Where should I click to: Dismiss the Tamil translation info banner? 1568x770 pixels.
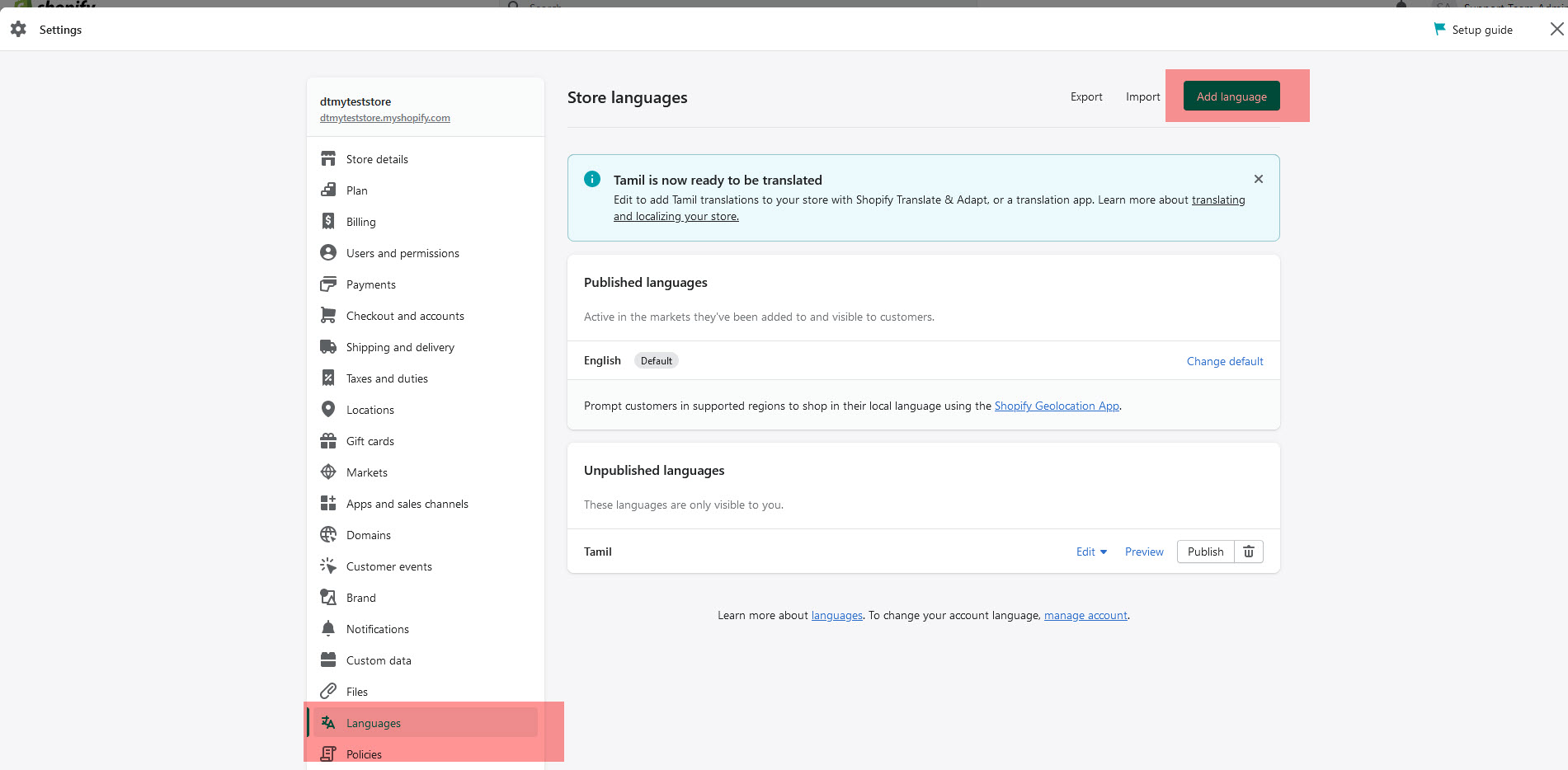pos(1258,179)
